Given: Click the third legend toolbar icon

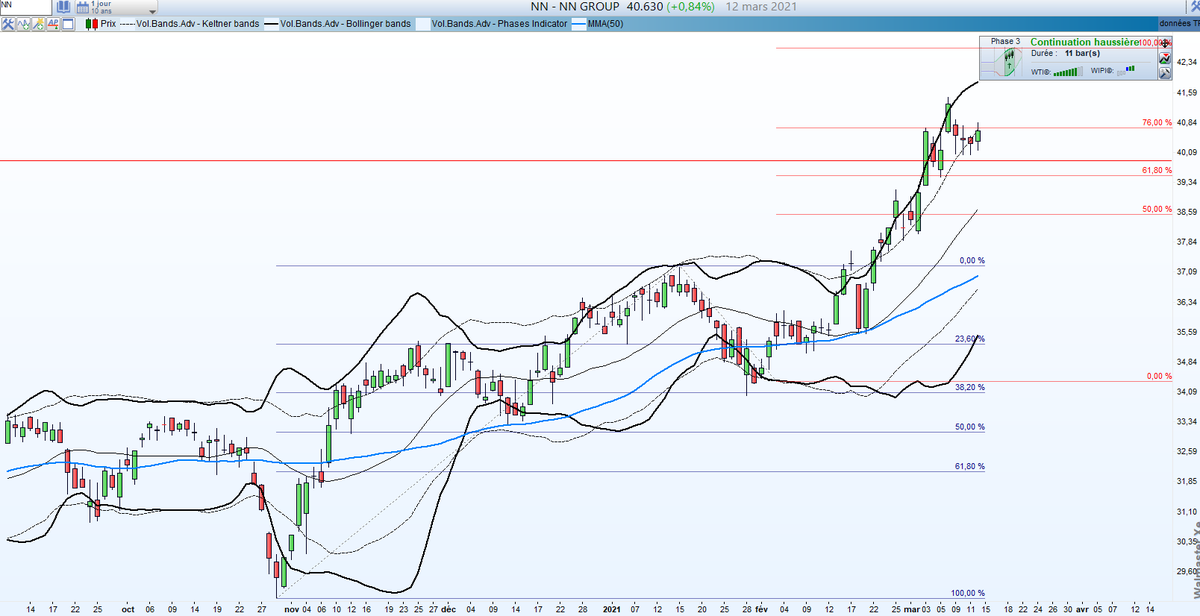Looking at the screenshot, I should click(38, 24).
